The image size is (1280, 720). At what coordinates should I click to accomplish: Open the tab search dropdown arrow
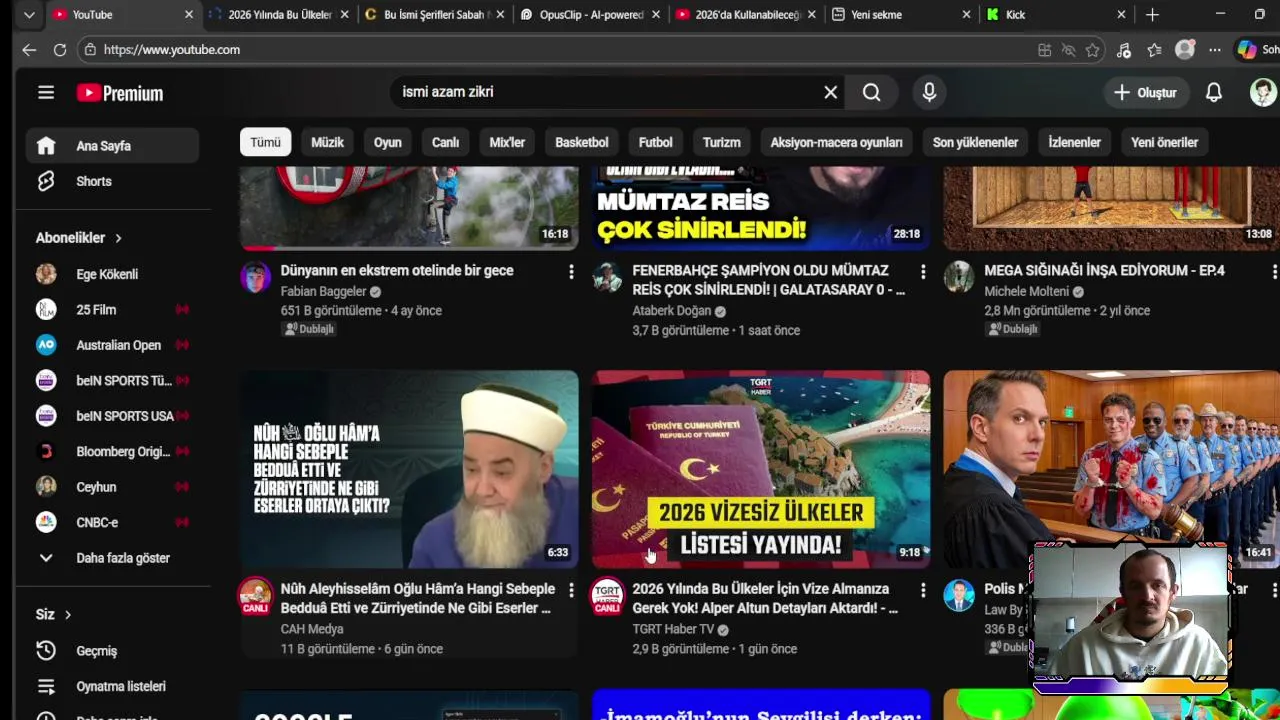29,15
